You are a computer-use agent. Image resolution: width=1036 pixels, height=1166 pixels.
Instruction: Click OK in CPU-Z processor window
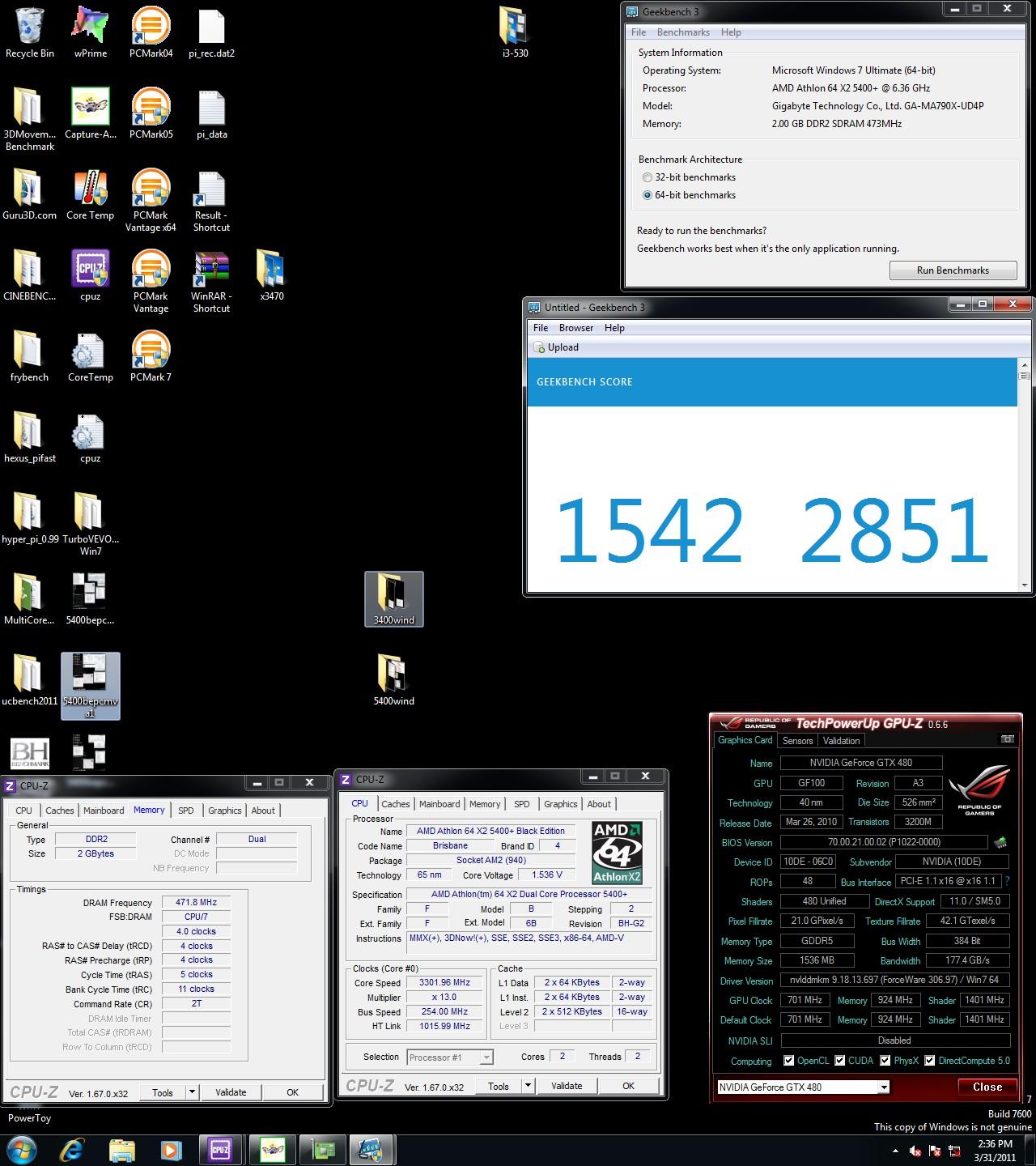coord(628,1087)
